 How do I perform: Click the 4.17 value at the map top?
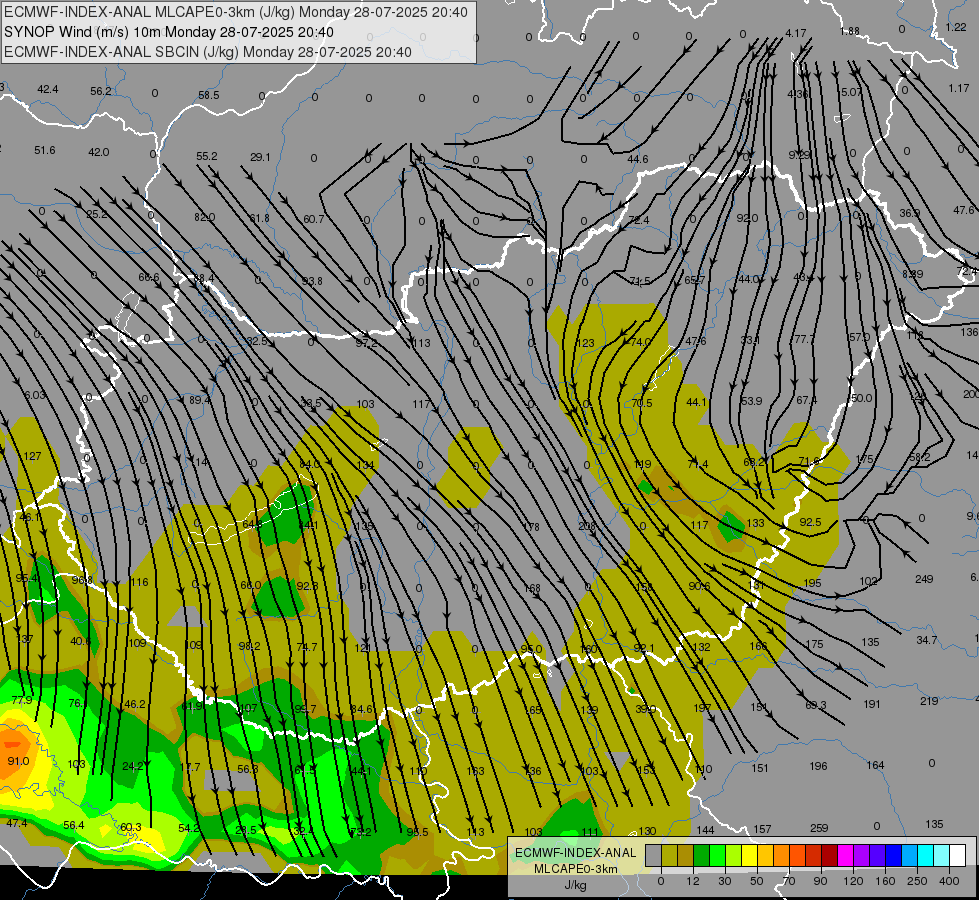pos(795,33)
